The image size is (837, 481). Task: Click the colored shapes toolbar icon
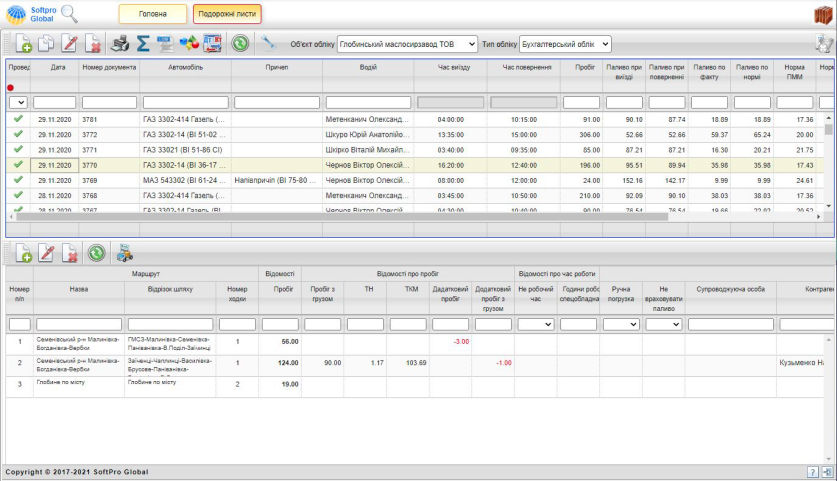click(189, 43)
